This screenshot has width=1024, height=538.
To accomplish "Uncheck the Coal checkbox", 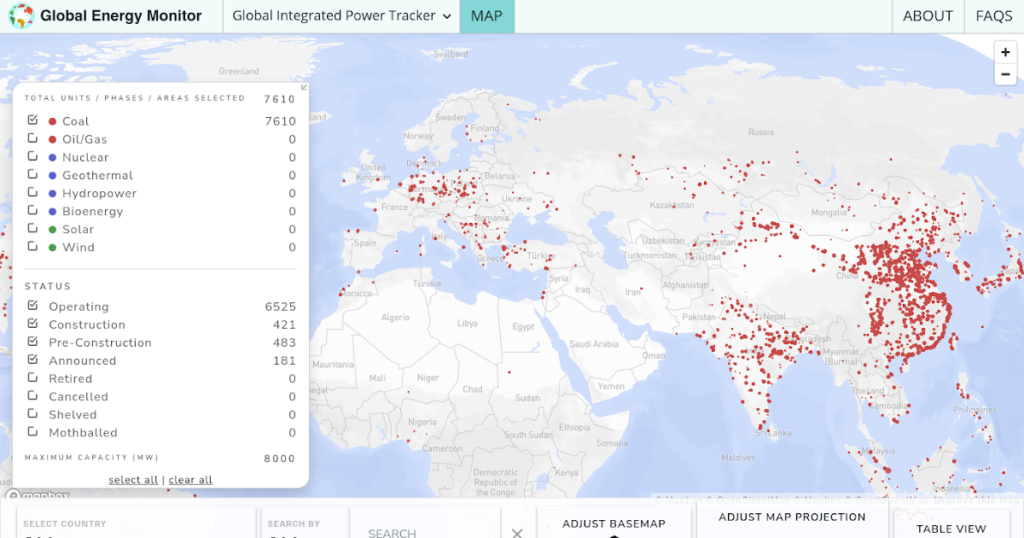I will click(33, 121).
